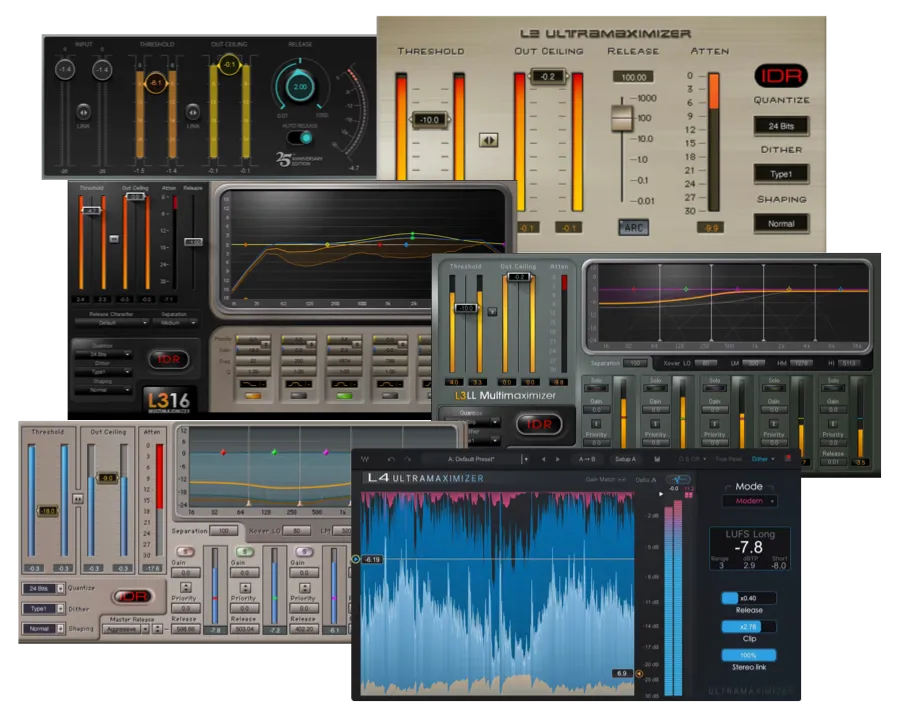
Task: Click the red IDR logo in L2 Ultramaximizer
Action: coord(781,76)
